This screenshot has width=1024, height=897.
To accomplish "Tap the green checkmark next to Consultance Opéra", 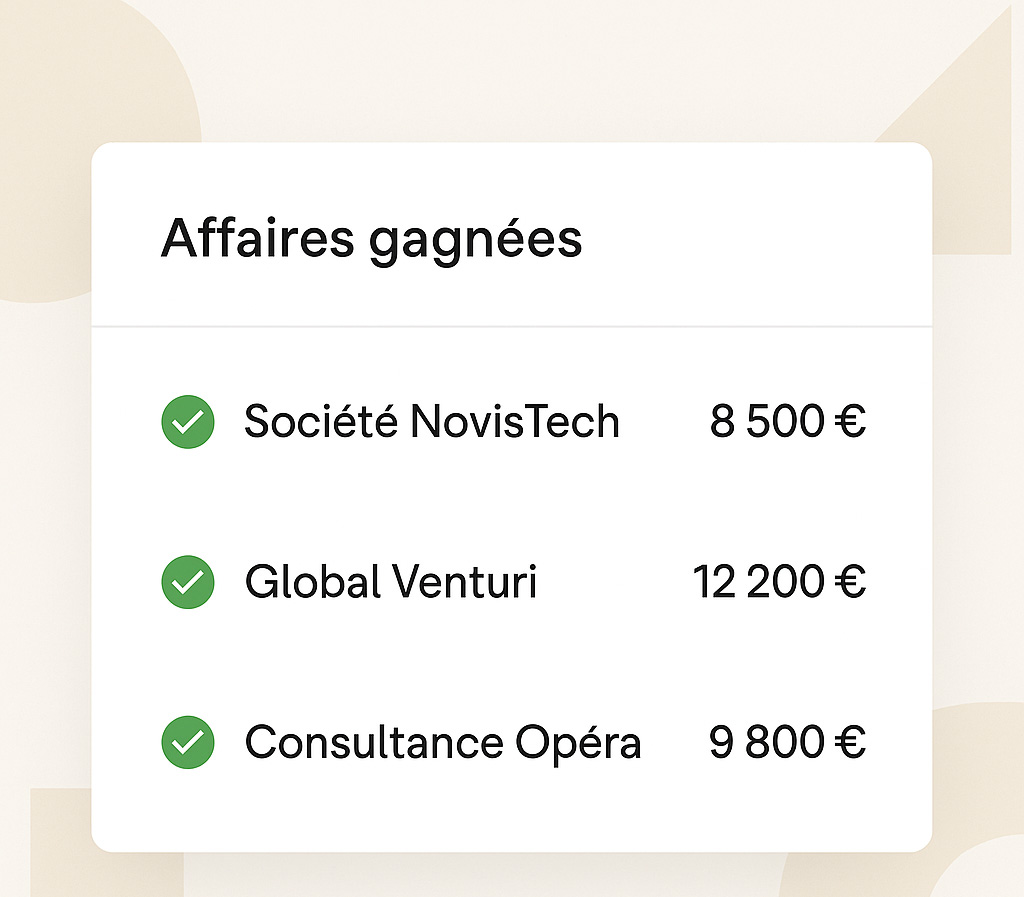I will (188, 742).
